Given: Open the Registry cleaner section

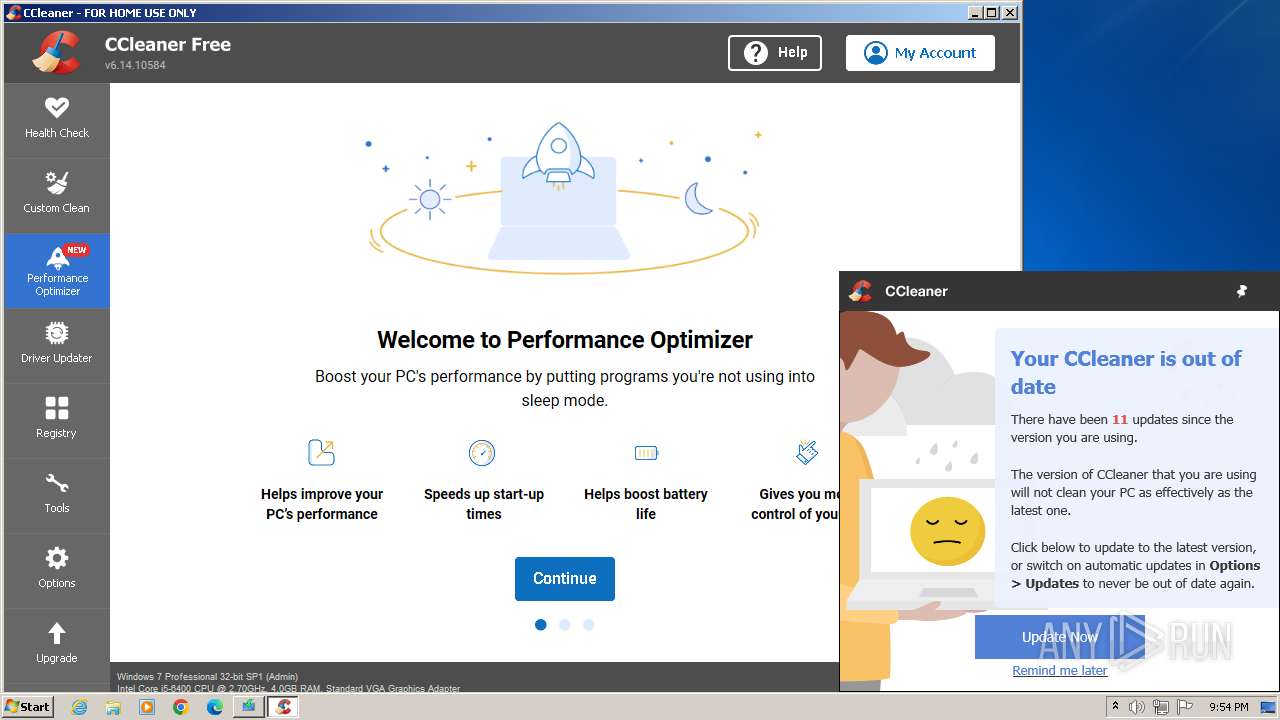Looking at the screenshot, I should 57,420.
